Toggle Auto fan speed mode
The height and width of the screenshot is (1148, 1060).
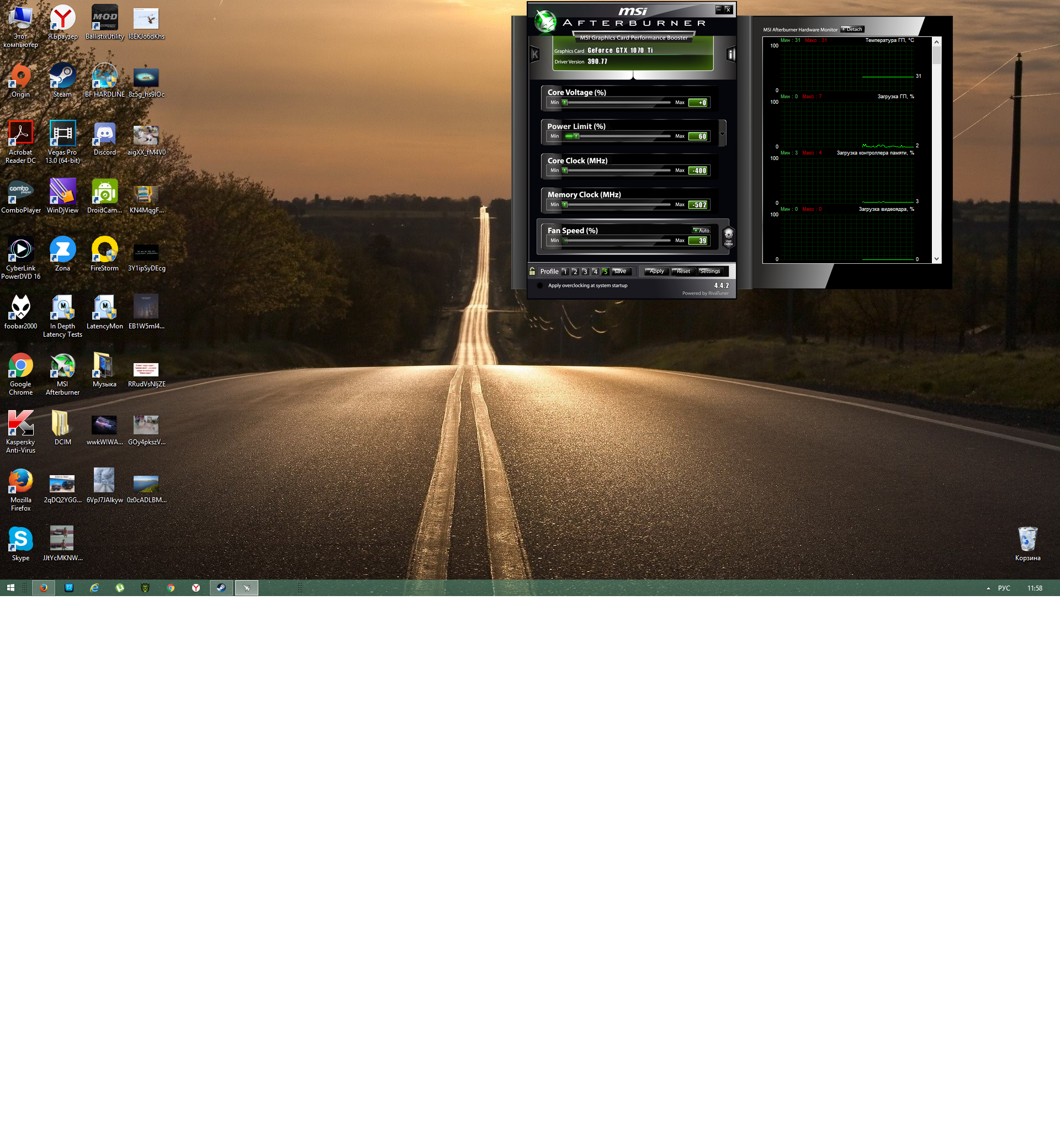[702, 231]
